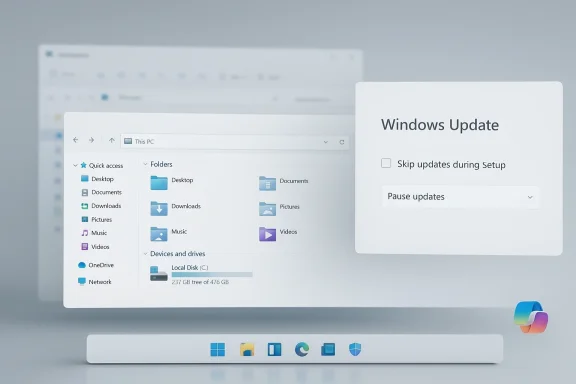Open the Pictures folder icon in Folders
This screenshot has width=576, height=384.
(x=267, y=208)
